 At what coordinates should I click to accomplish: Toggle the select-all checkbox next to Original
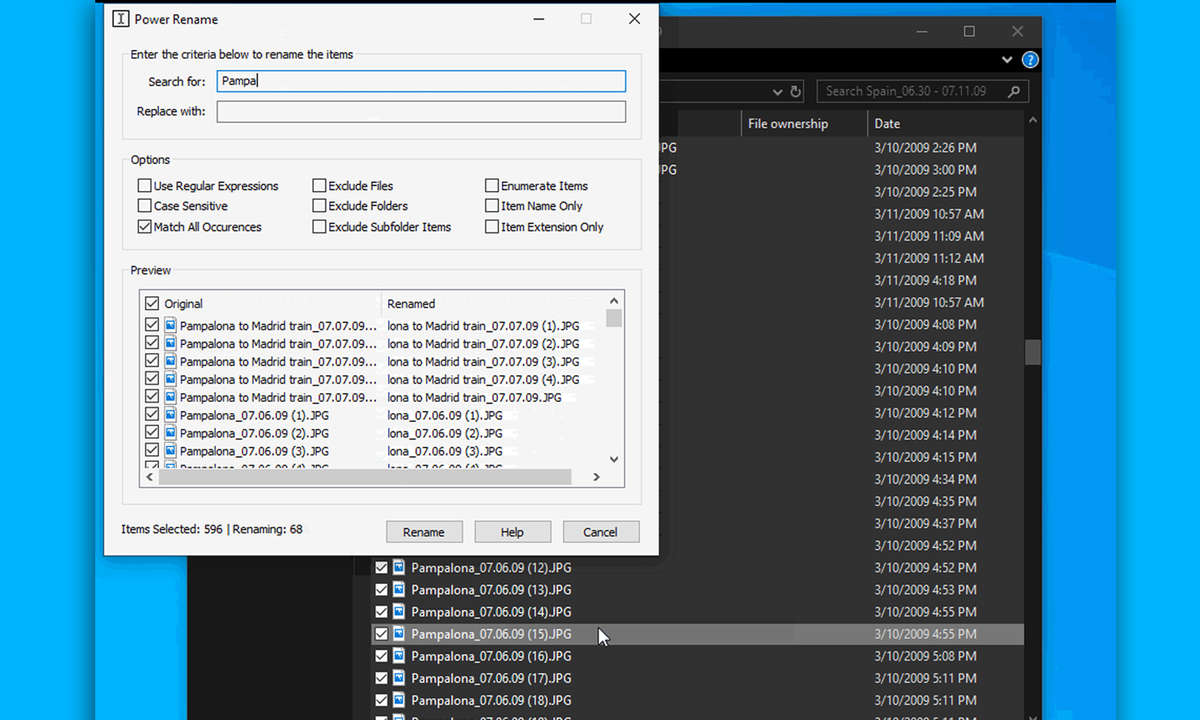coord(152,303)
